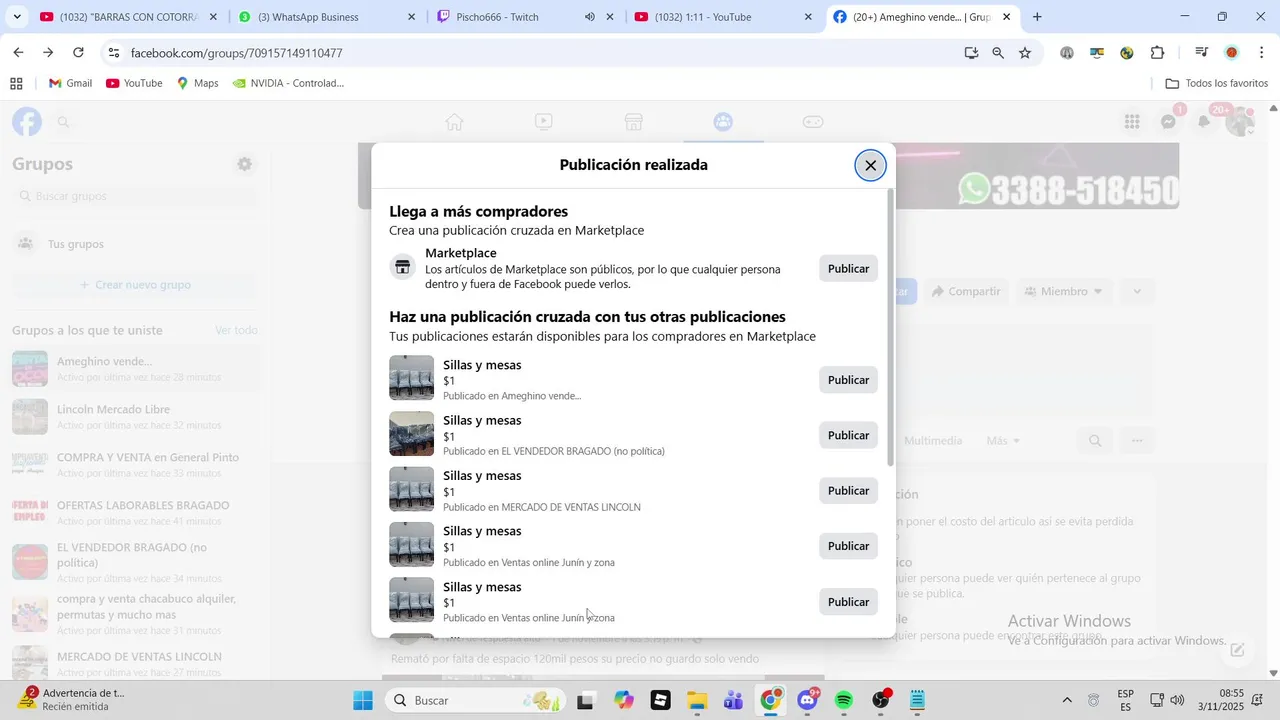The image size is (1280, 720).
Task: Publish the listing to Marketplace
Action: pos(848,269)
